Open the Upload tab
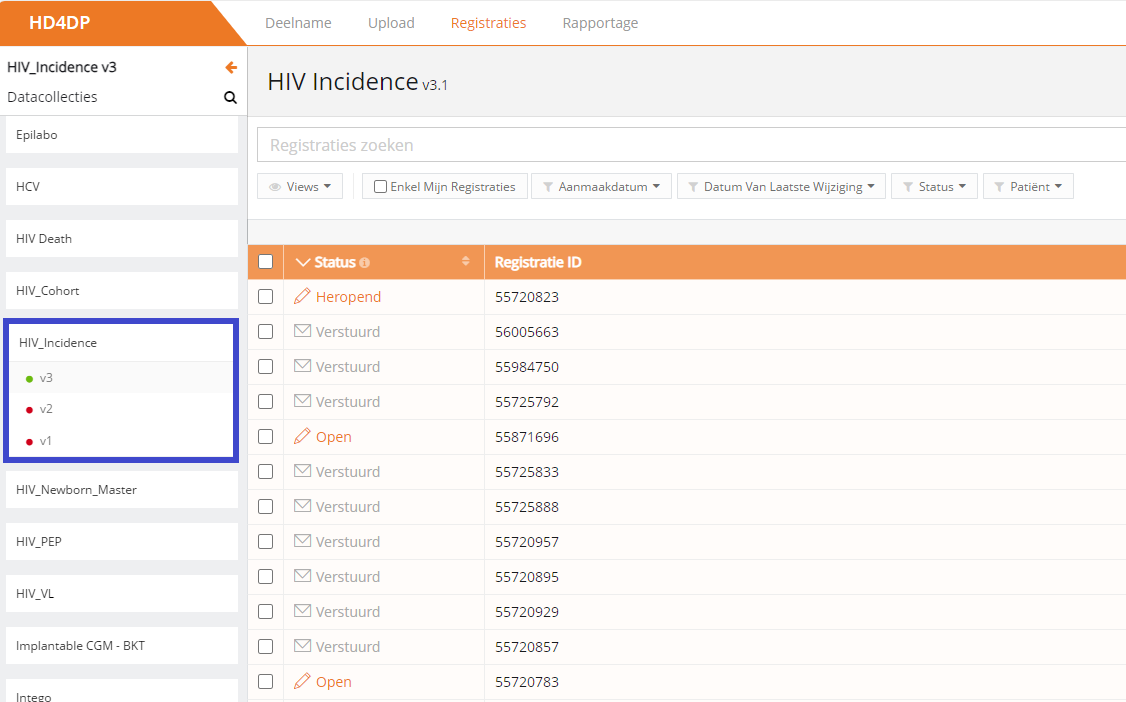The height and width of the screenshot is (702, 1126). tap(391, 23)
